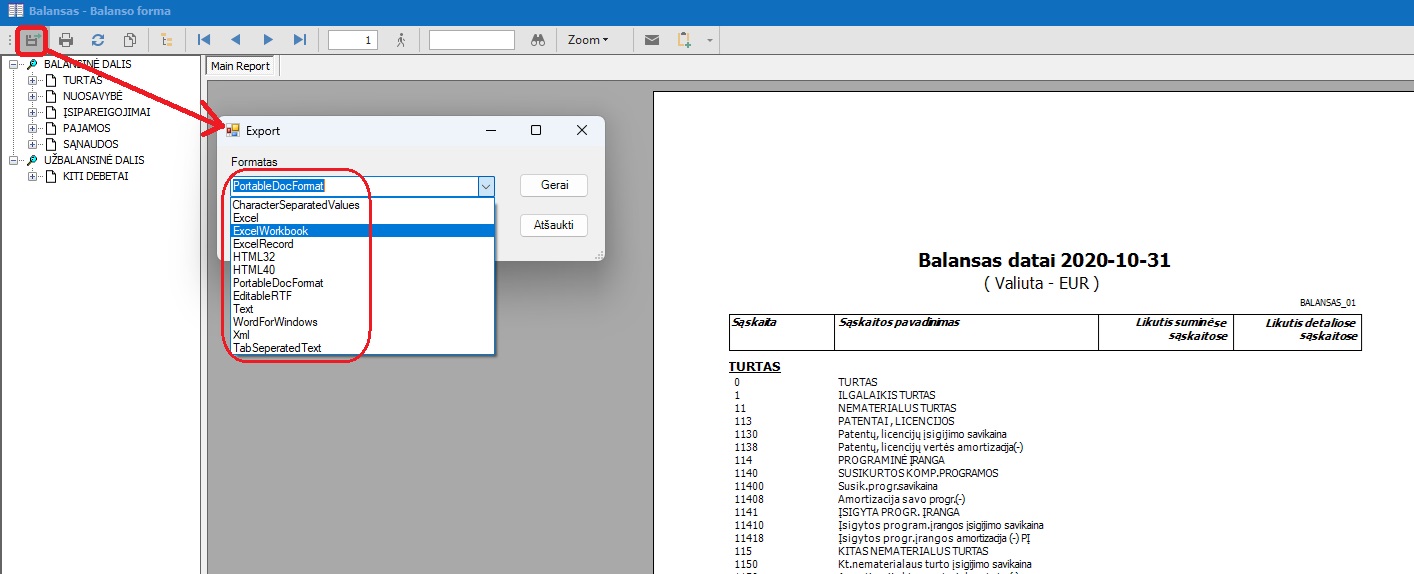The width and height of the screenshot is (1414, 574).
Task: Choose the Xml export format option
Action: click(362, 335)
